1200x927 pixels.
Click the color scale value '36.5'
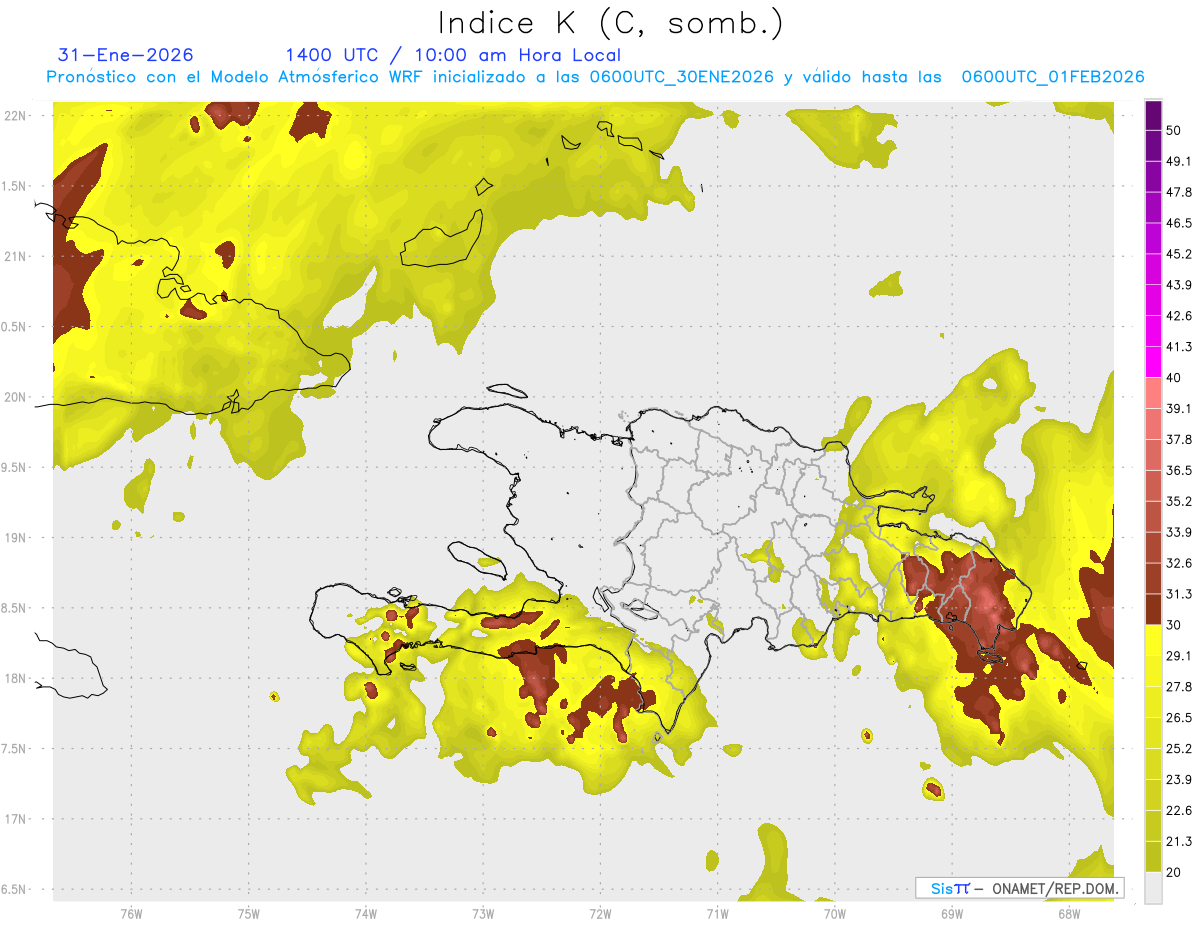point(1180,470)
